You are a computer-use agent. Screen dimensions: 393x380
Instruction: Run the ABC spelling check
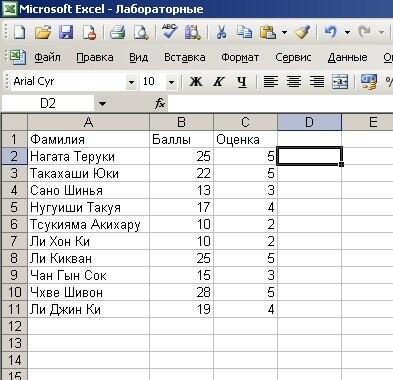pos(169,32)
